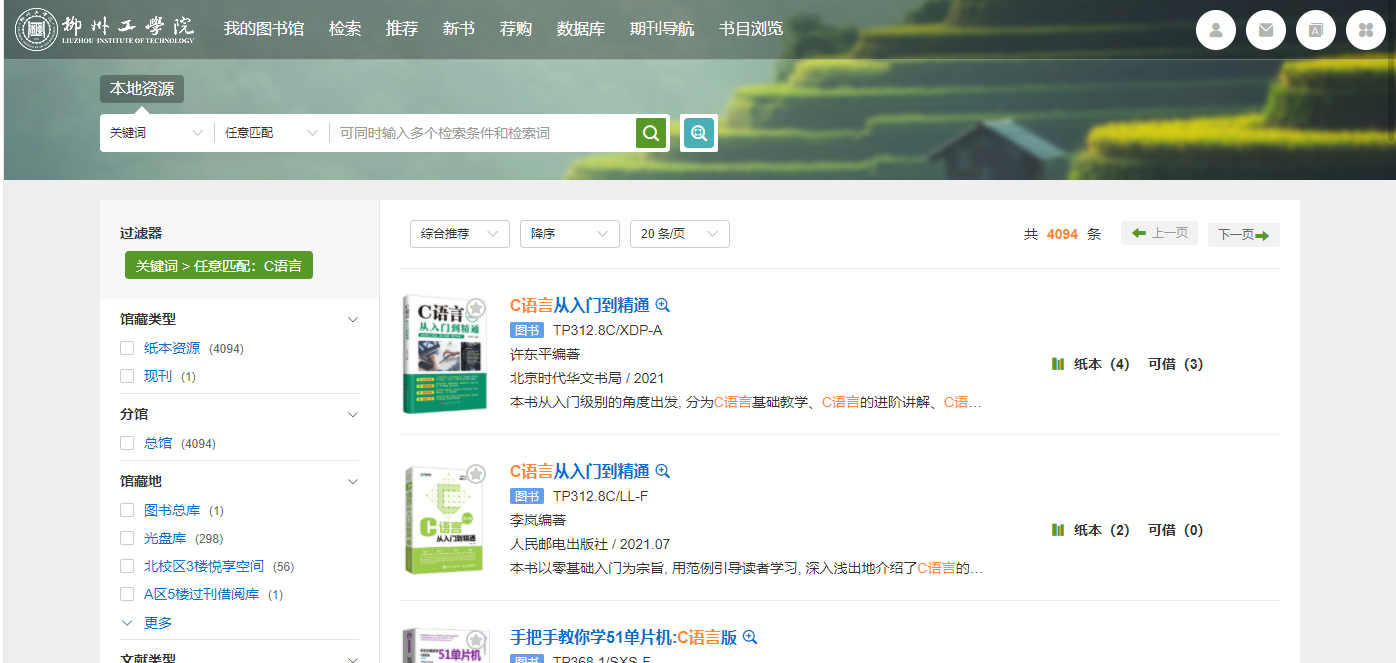Go to the 检索 menu item
Screen dimensions: 1396x663
point(345,29)
